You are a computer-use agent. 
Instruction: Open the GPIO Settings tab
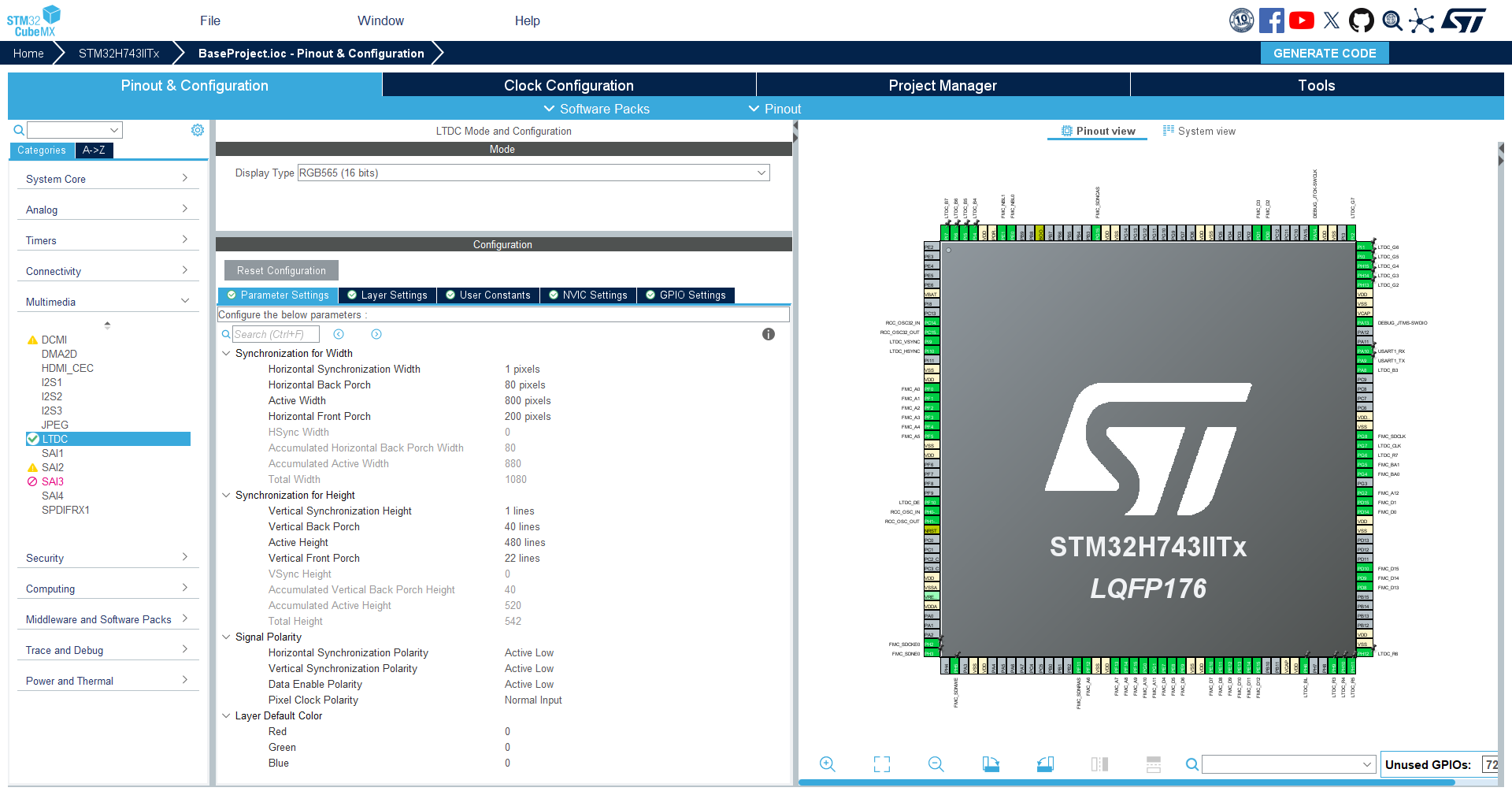pos(686,295)
